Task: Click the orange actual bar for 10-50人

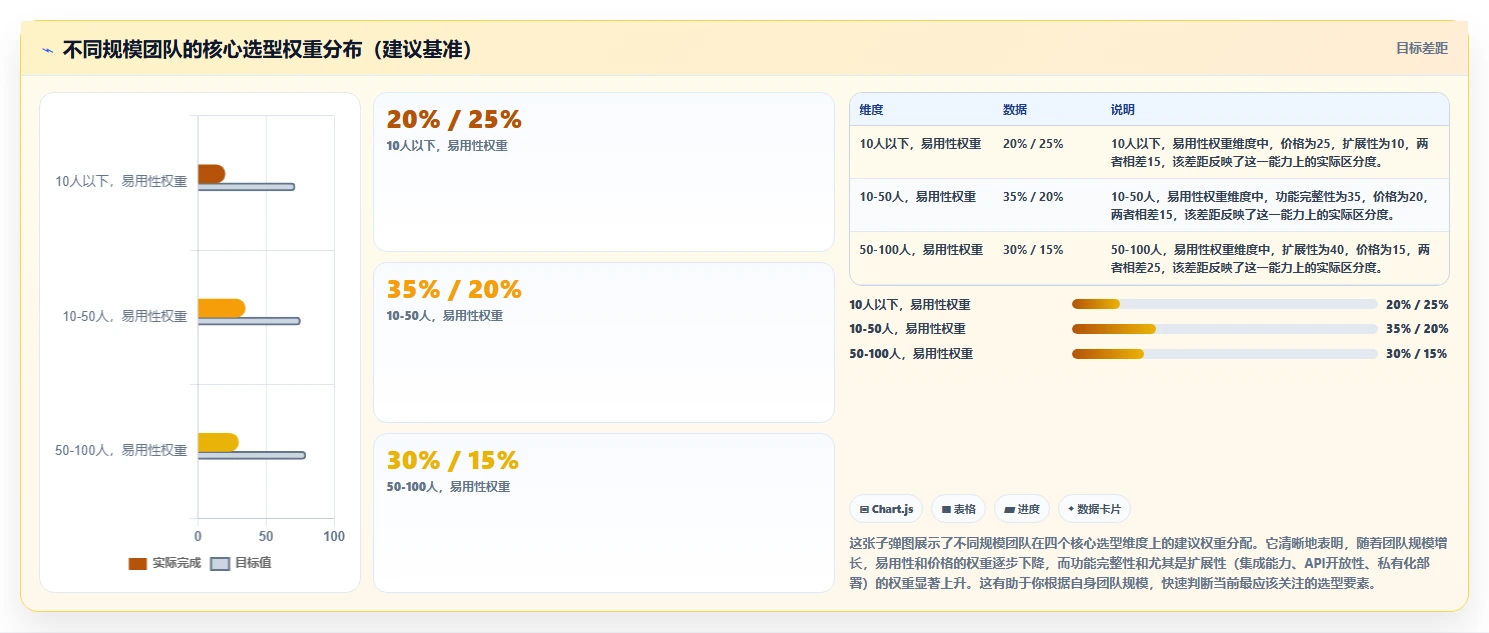Action: point(221,308)
